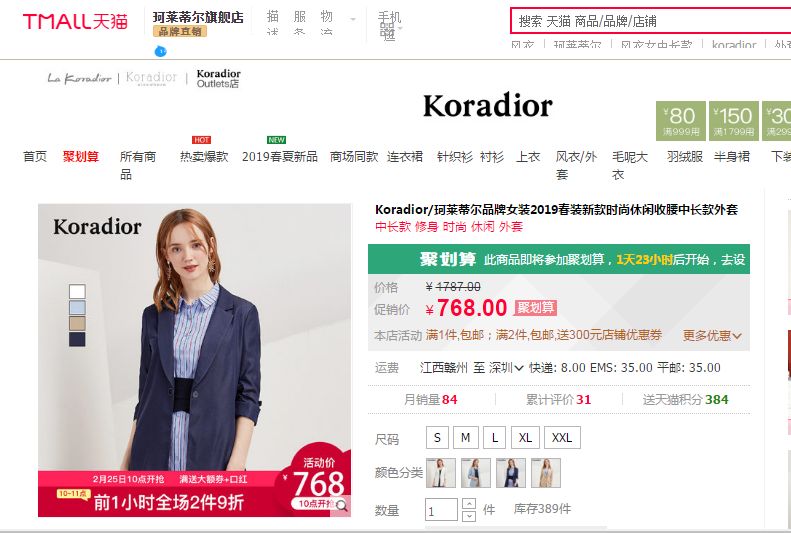Click 累计评价 31 reviews link
The image size is (791, 533).
click(x=558, y=400)
